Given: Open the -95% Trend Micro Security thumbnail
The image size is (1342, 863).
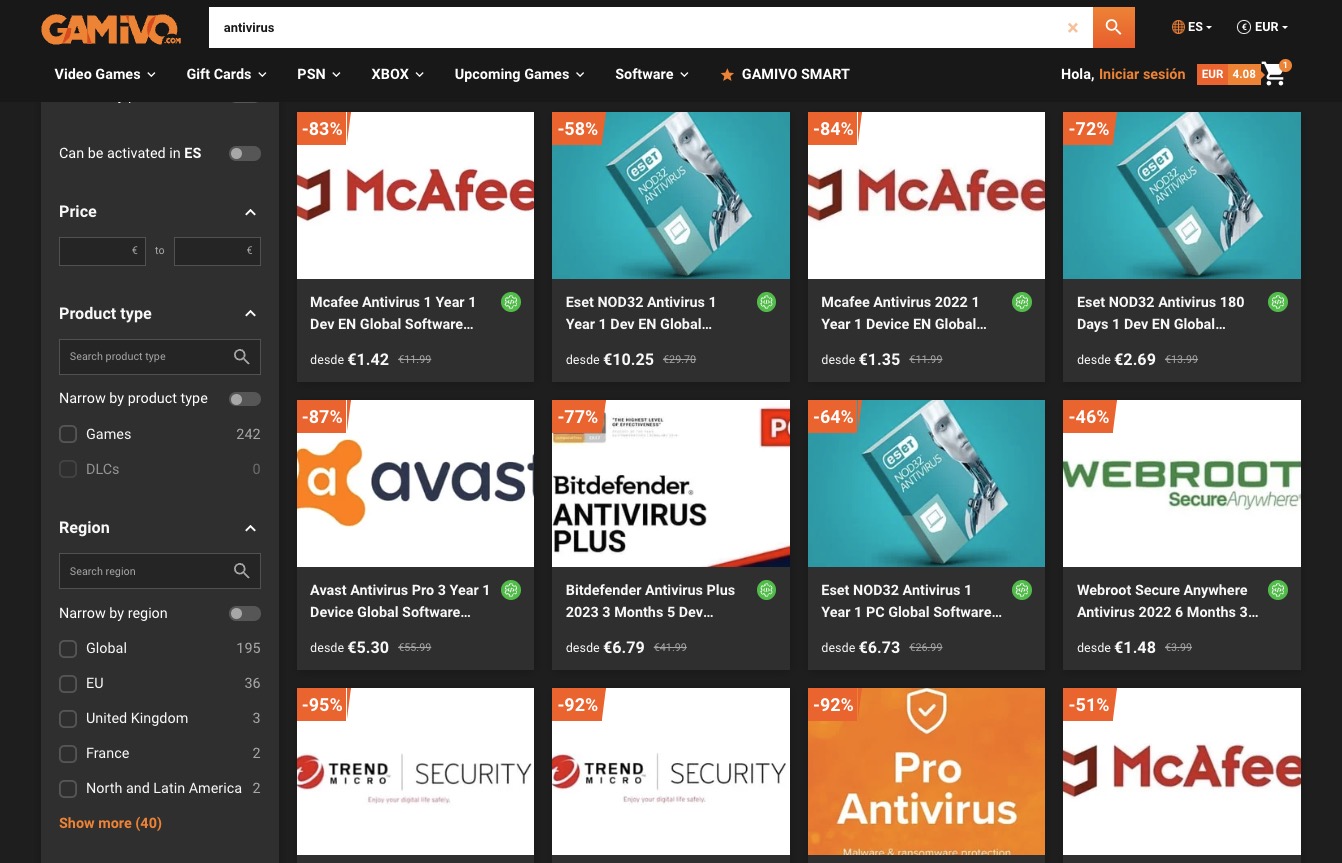Looking at the screenshot, I should click(415, 771).
